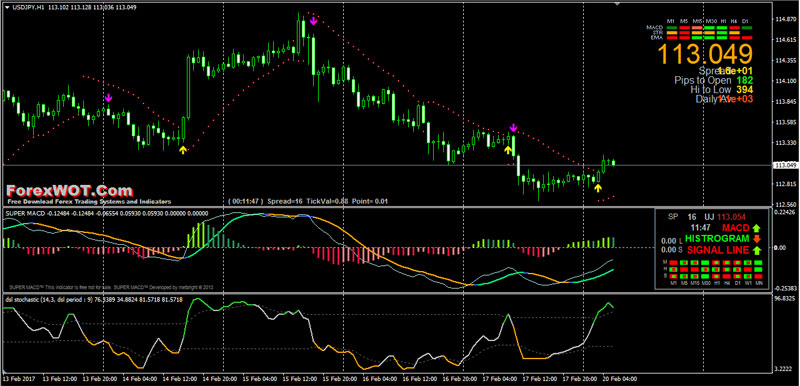Click the USDJPY,H1 symbol title text
800x386 pixels.
click(x=28, y=7)
